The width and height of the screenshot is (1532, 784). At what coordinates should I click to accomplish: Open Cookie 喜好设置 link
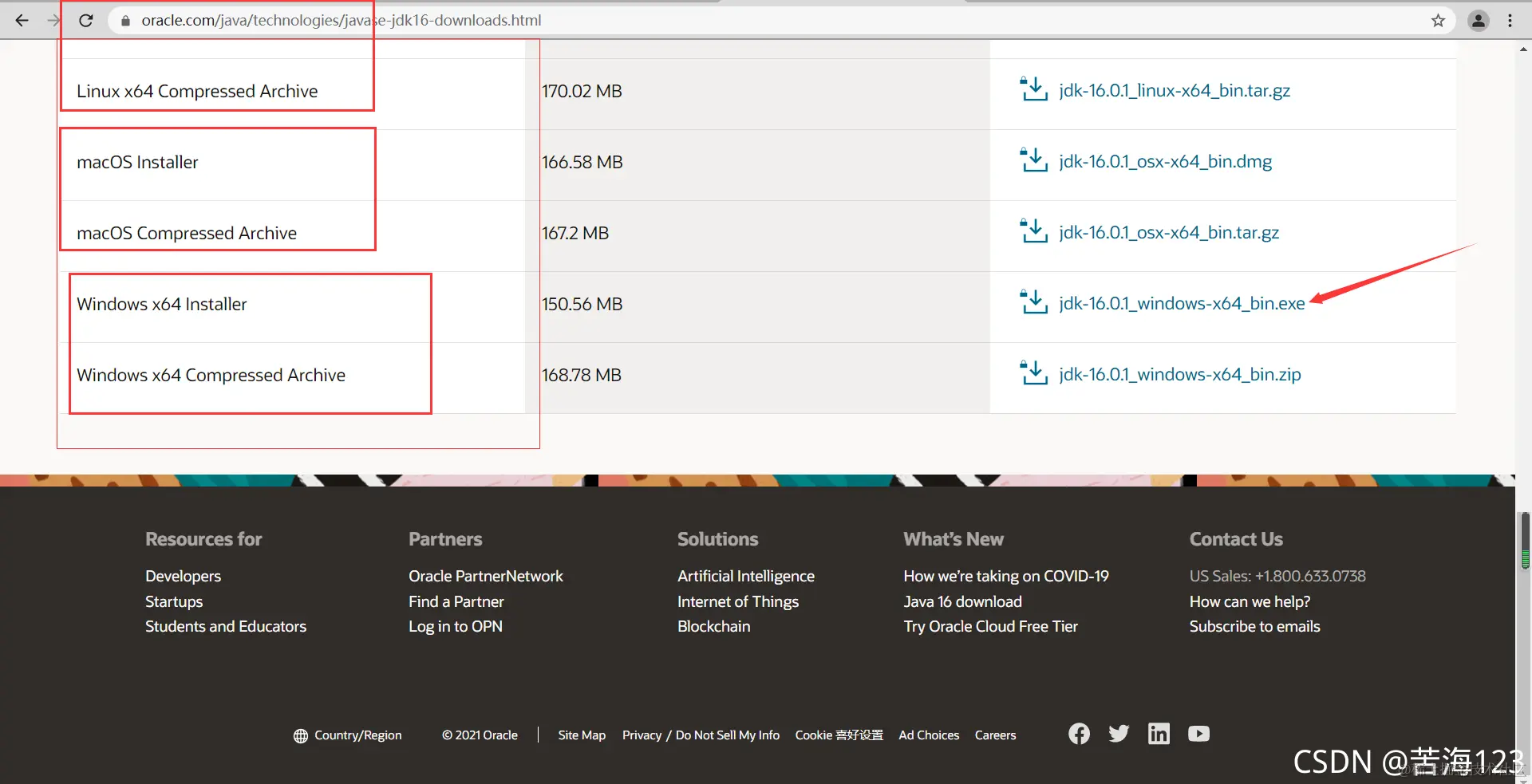[839, 735]
